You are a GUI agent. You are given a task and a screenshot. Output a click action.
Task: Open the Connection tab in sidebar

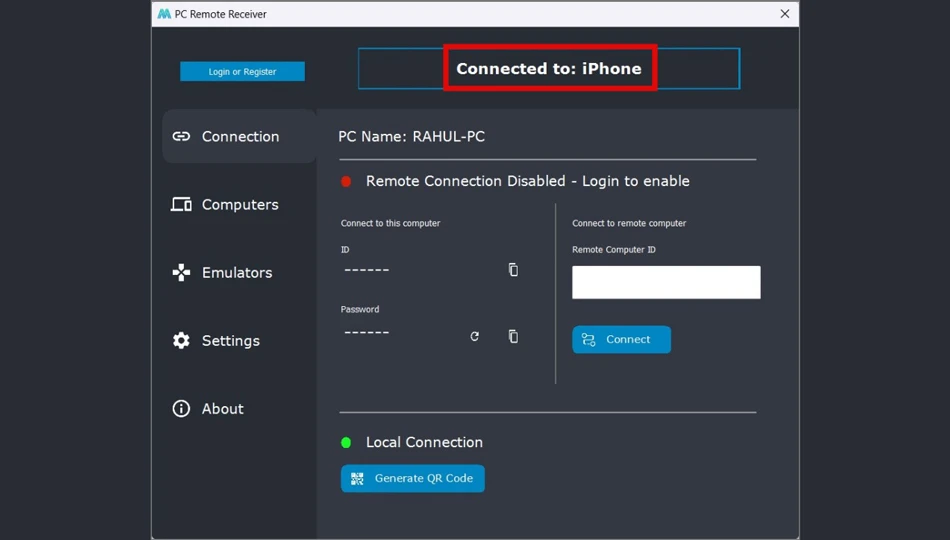click(x=239, y=136)
